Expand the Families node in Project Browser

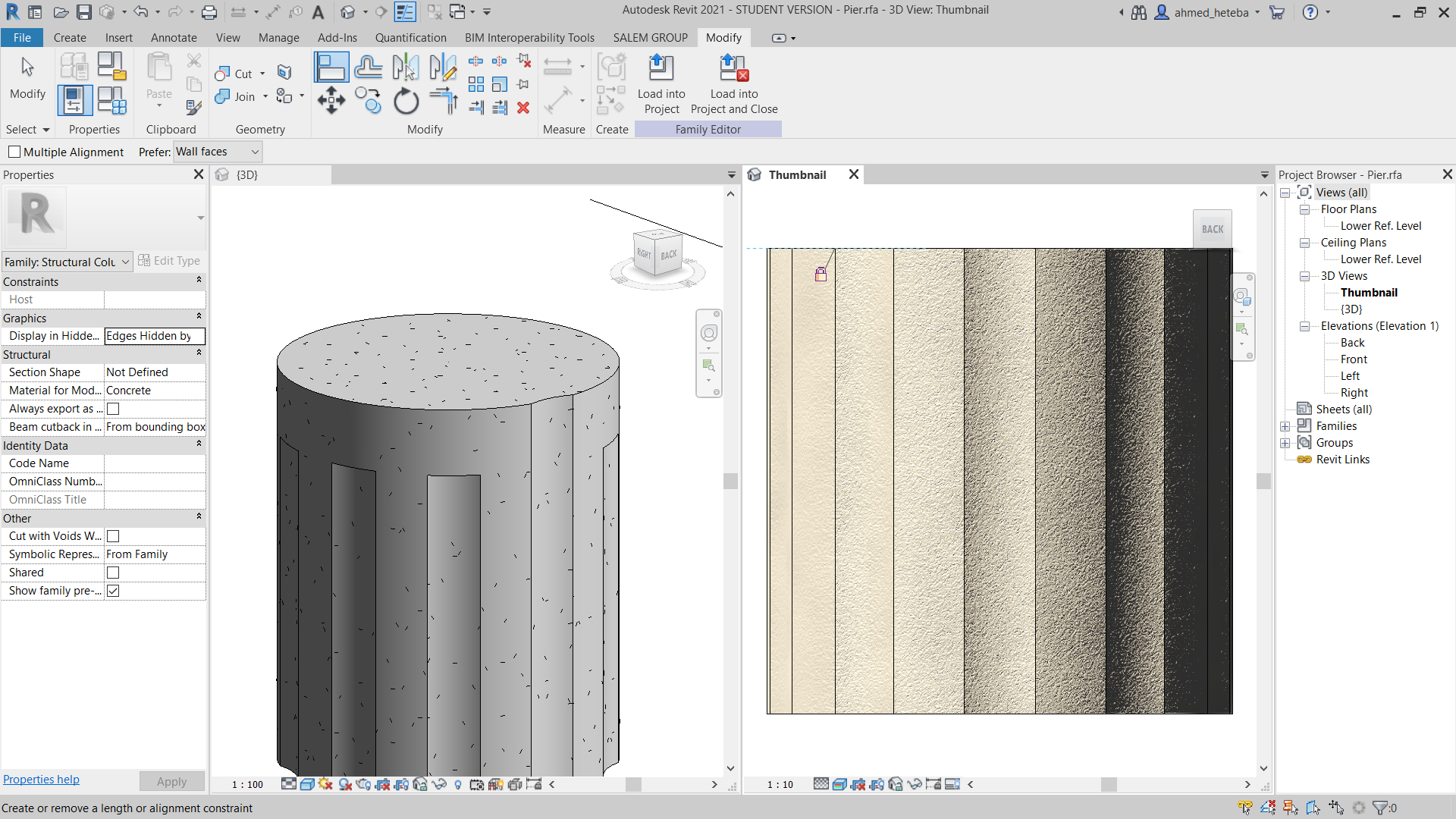[1285, 425]
